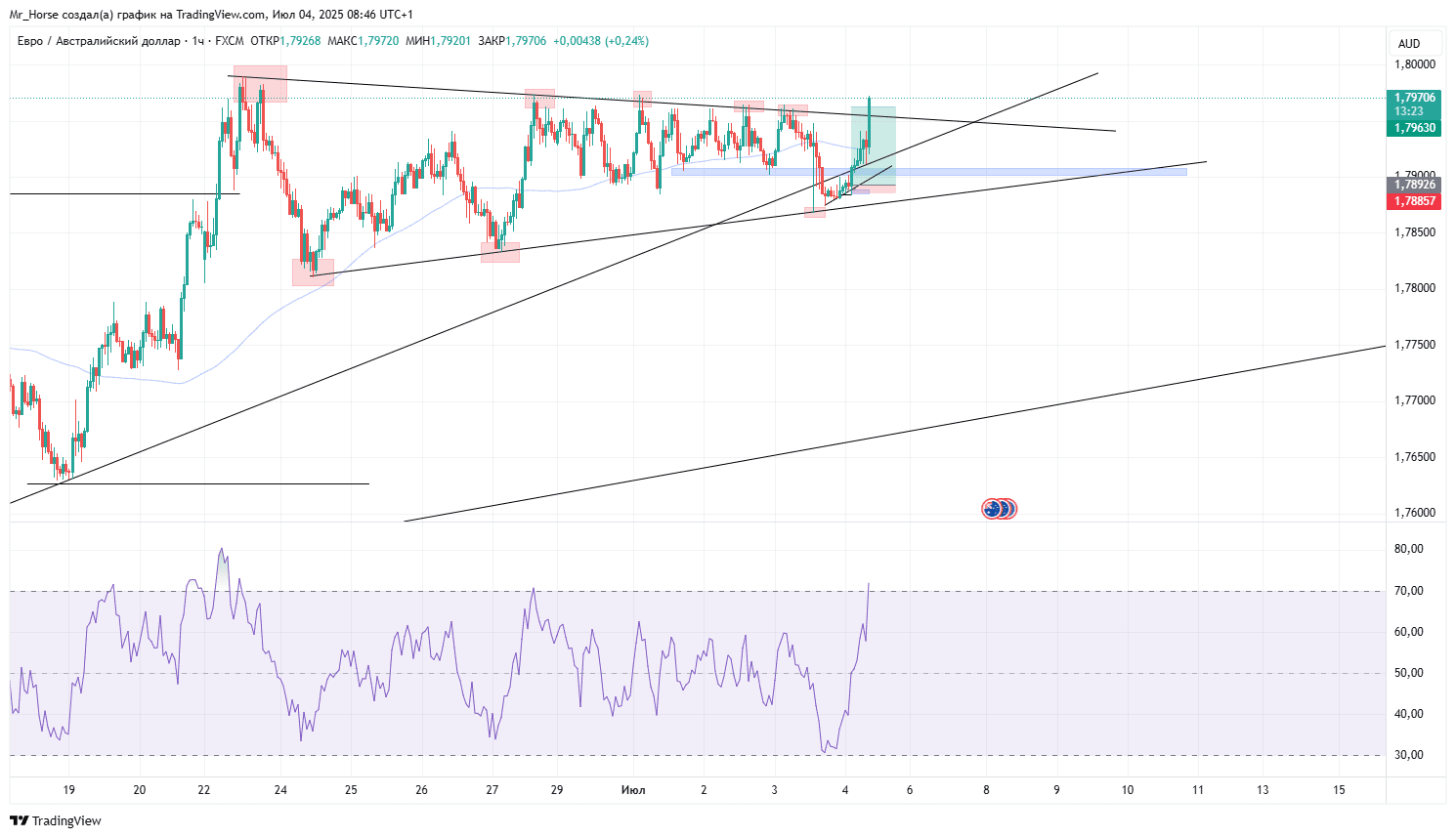
Task: Click date 19 on the time axis
Action: [68, 790]
